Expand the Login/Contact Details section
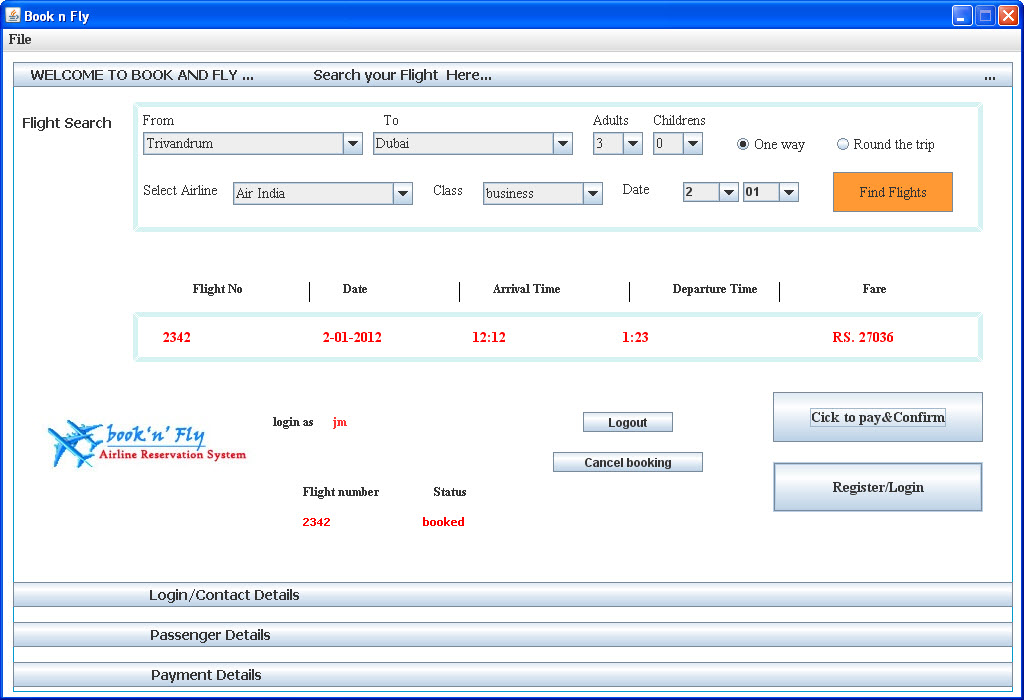 [513, 595]
